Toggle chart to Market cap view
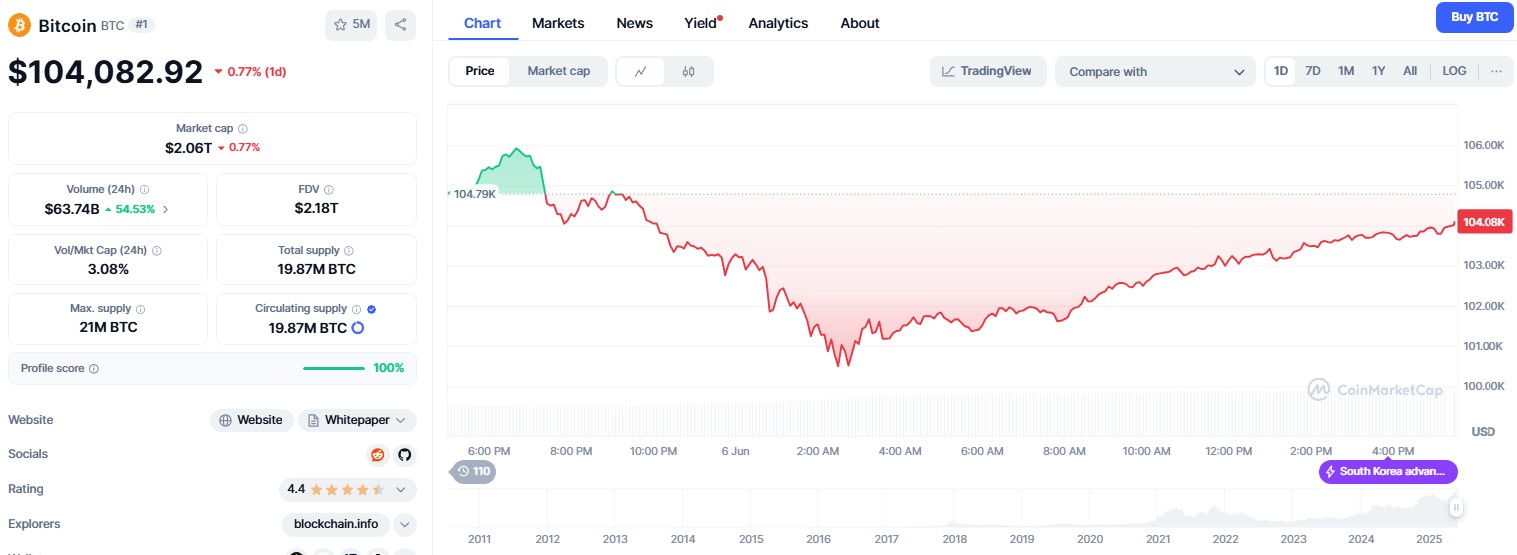 coord(558,71)
